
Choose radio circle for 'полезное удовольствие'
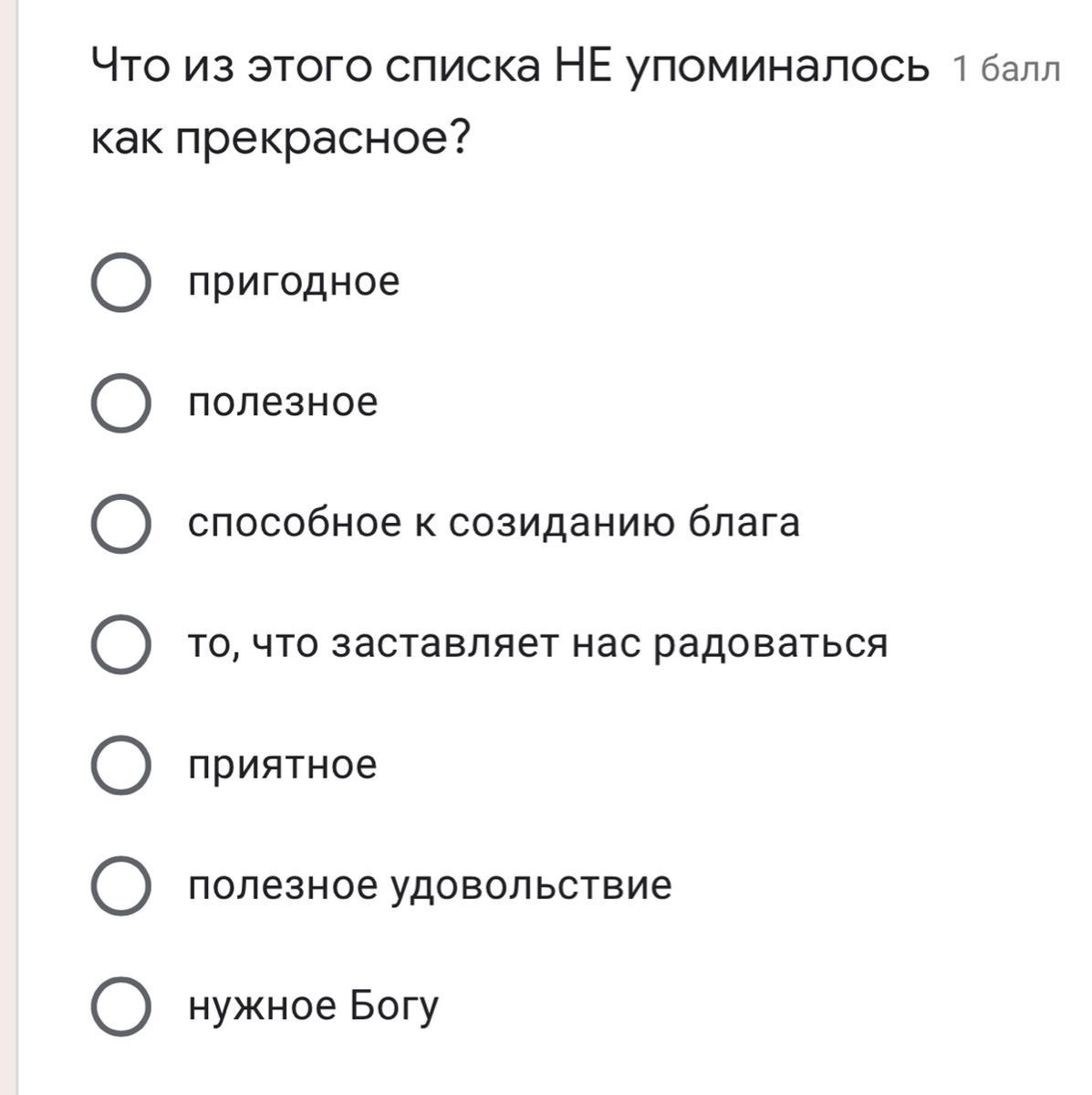pos(120,886)
